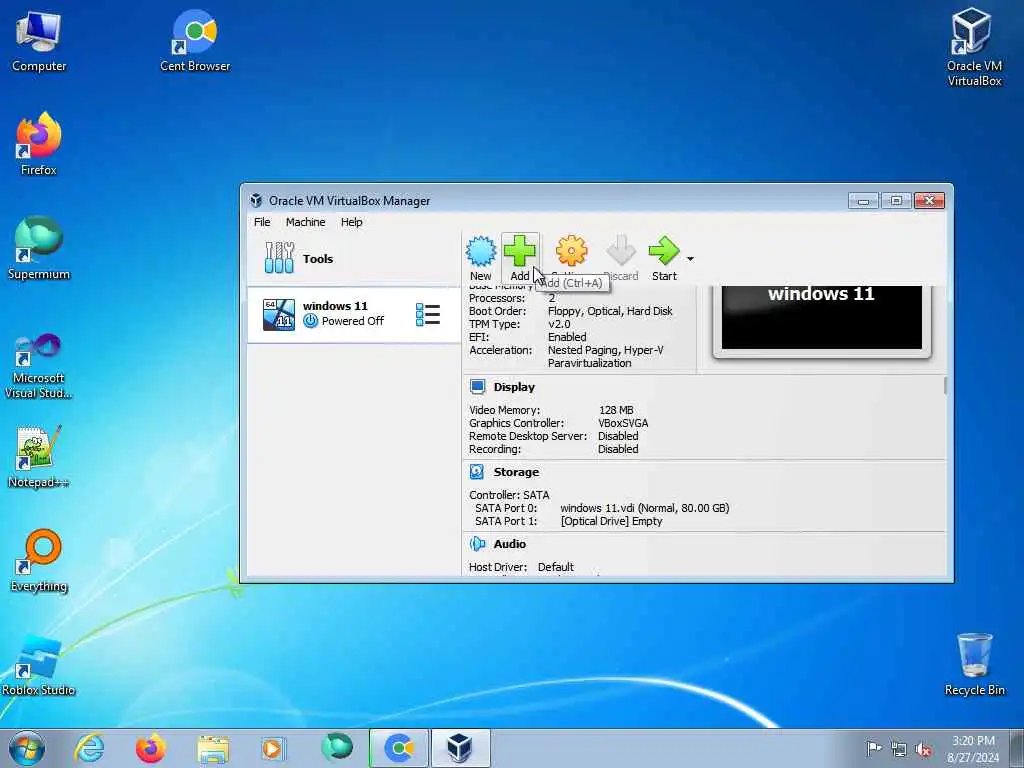The image size is (1024, 768).
Task: Minimize the VirtualBox Manager window
Action: [863, 200]
